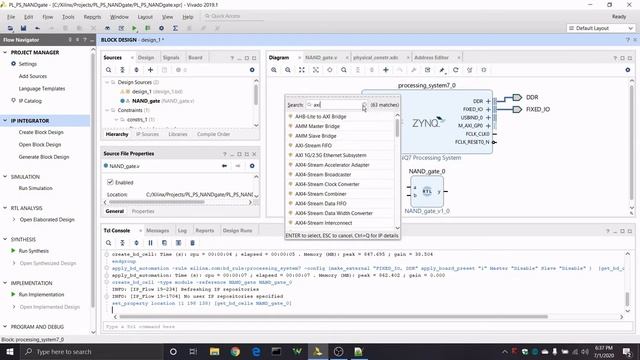Click the Sigma reports icon in main toolbar

[x=175, y=28]
